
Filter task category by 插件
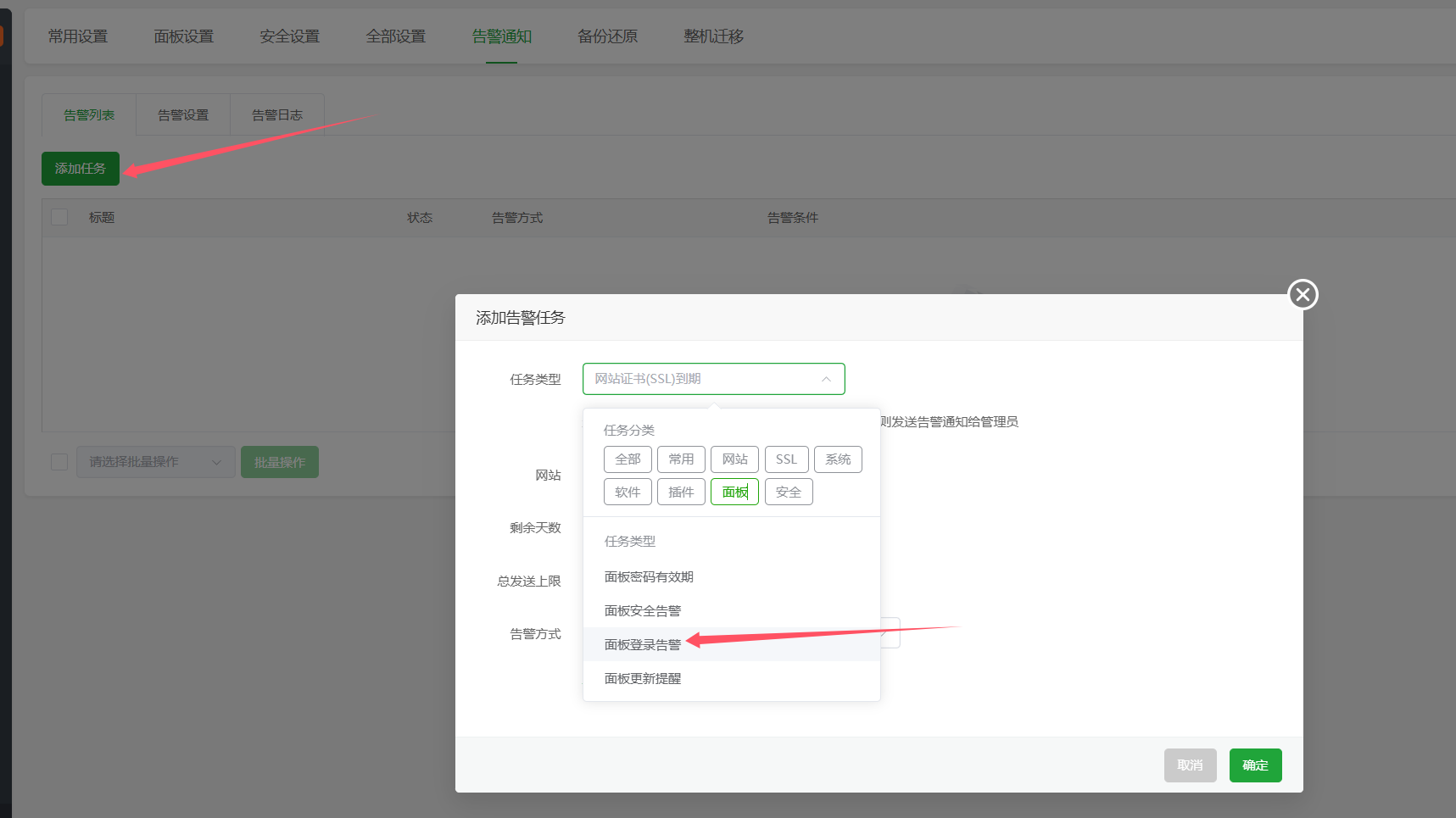[681, 492]
